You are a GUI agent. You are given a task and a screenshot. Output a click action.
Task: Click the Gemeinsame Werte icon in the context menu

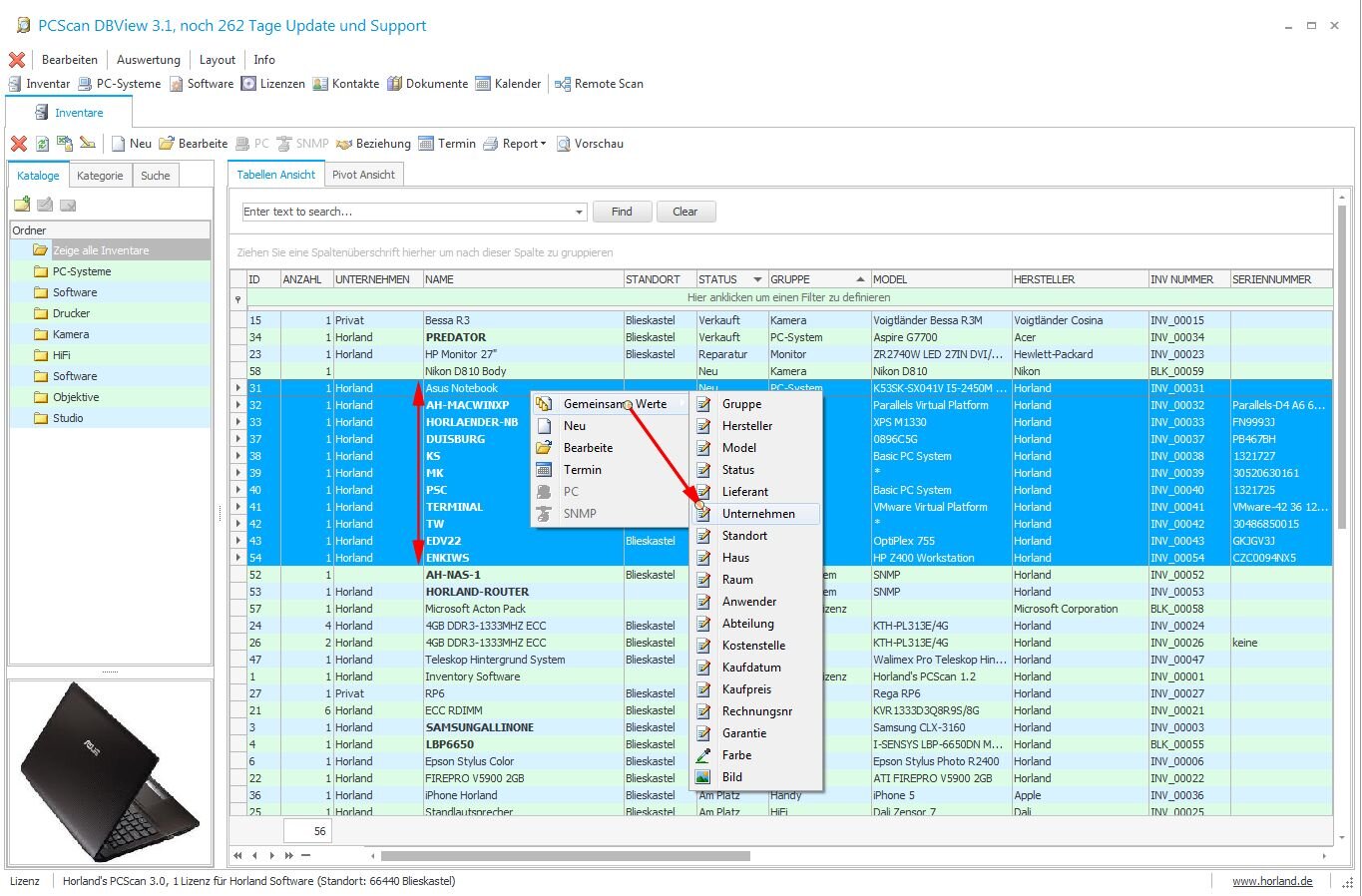click(x=544, y=404)
